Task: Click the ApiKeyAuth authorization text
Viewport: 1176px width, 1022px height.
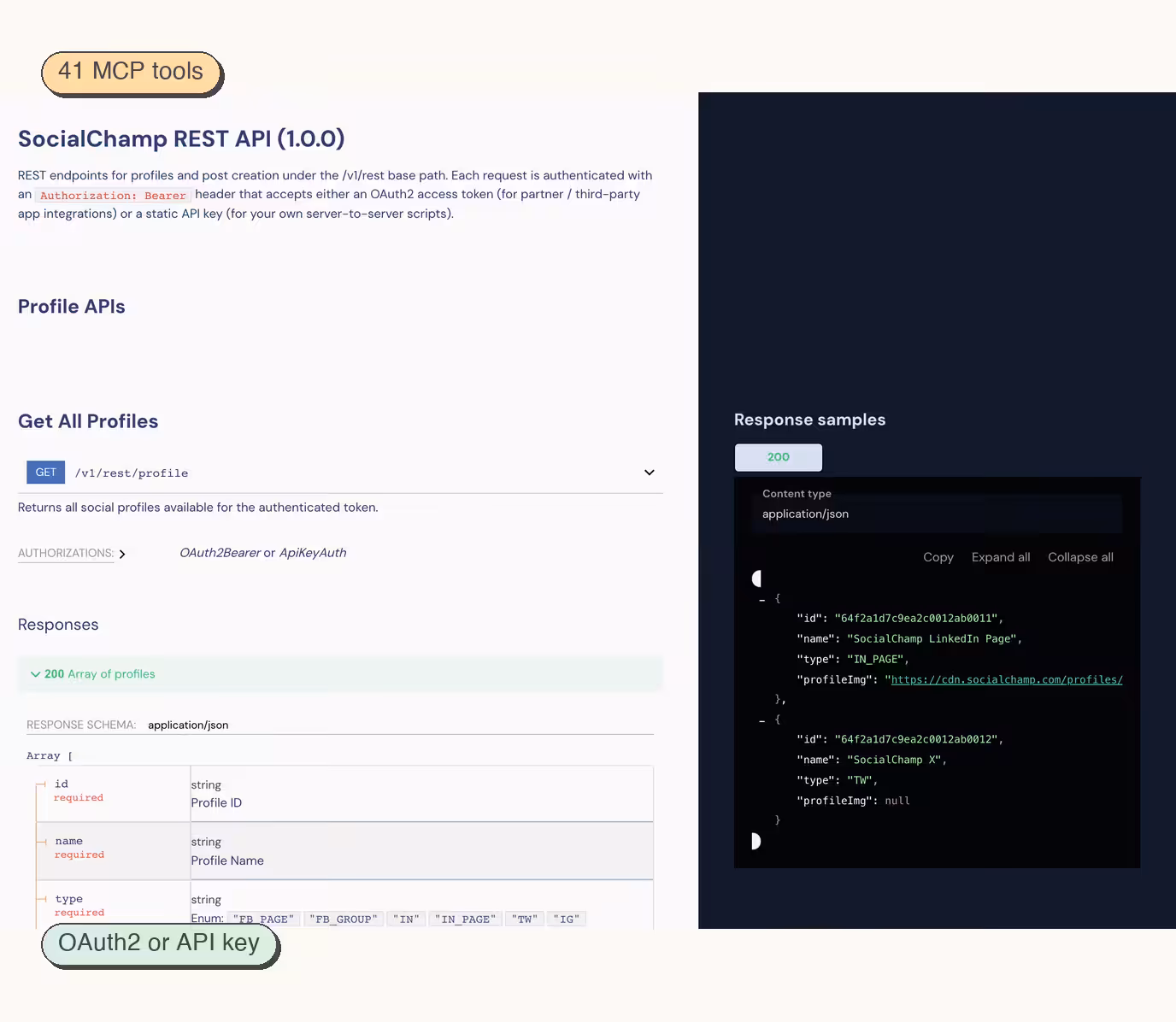Action: (x=313, y=553)
